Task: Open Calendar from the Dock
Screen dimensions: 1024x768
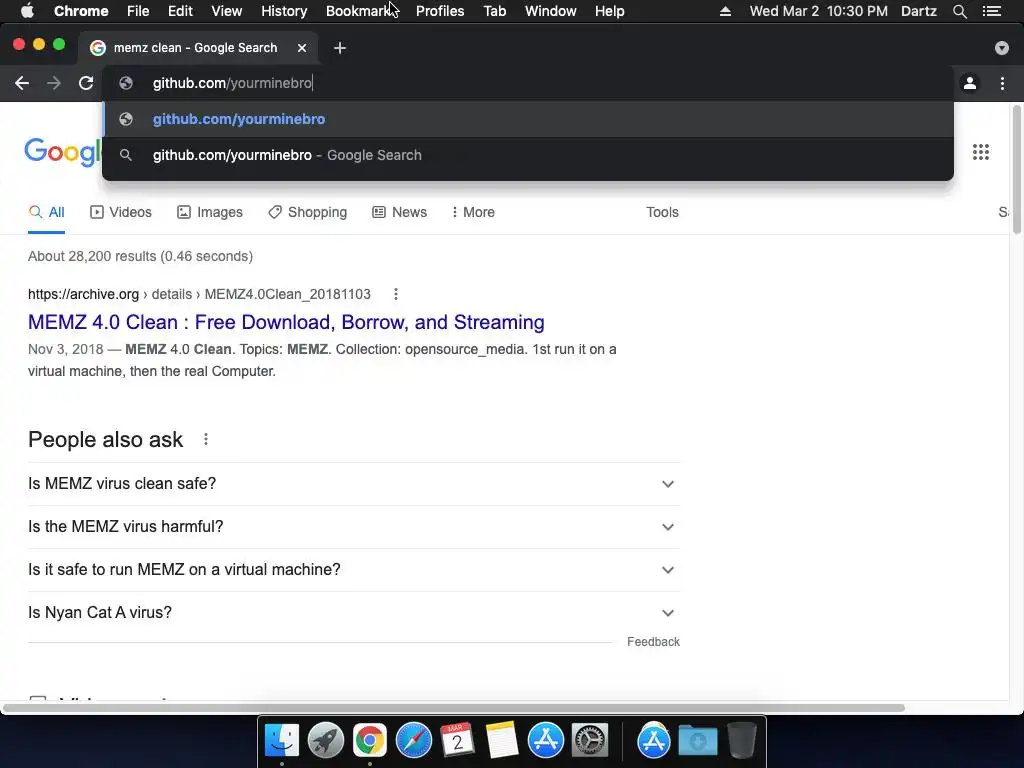Action: [x=457, y=741]
